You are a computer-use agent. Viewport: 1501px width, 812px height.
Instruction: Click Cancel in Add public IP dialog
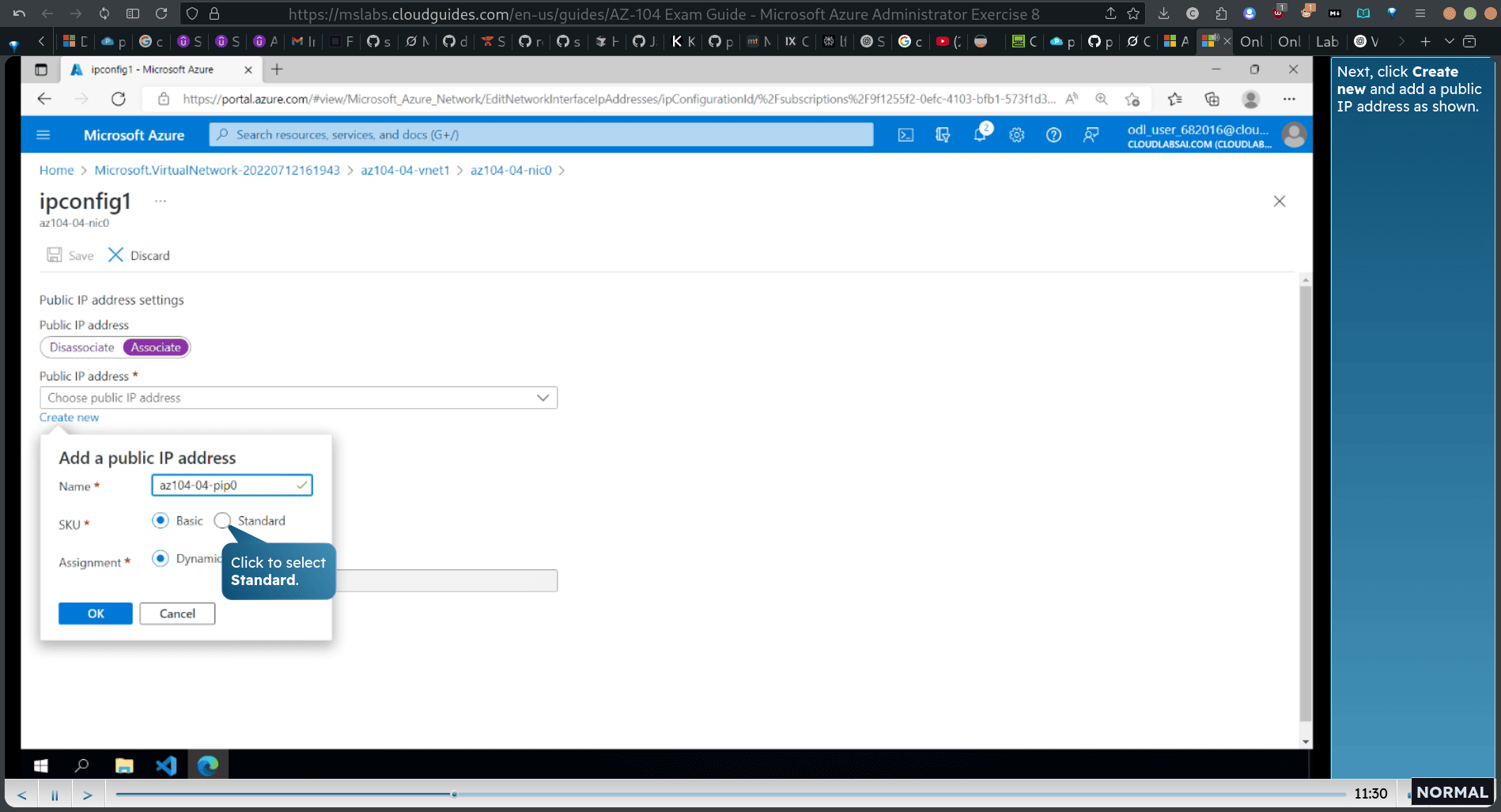pos(177,614)
